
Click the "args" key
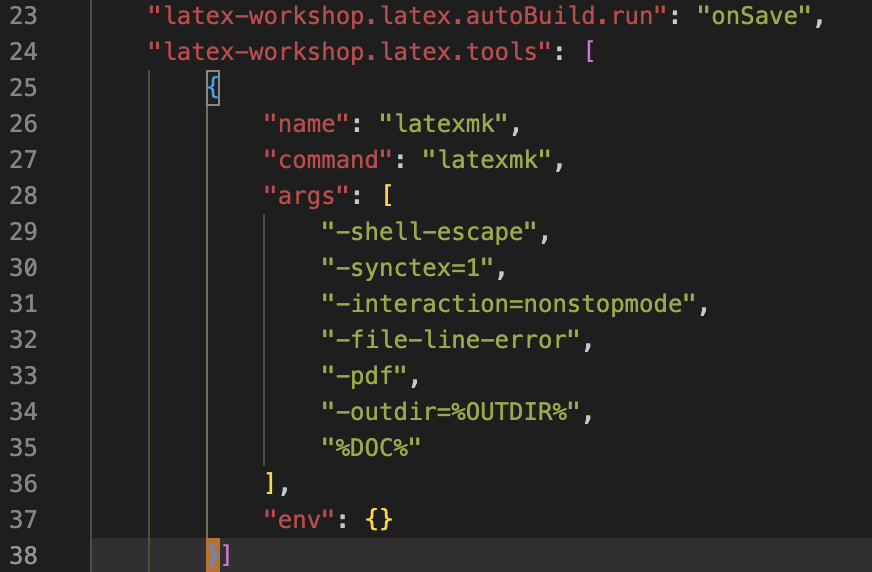(x=306, y=196)
